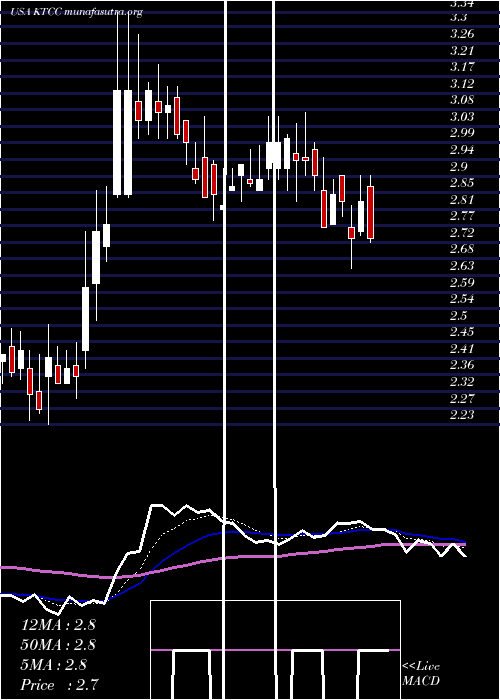Click the 2.9 price axis label
Viewport: 500px width, 700px height.
coord(458,166)
